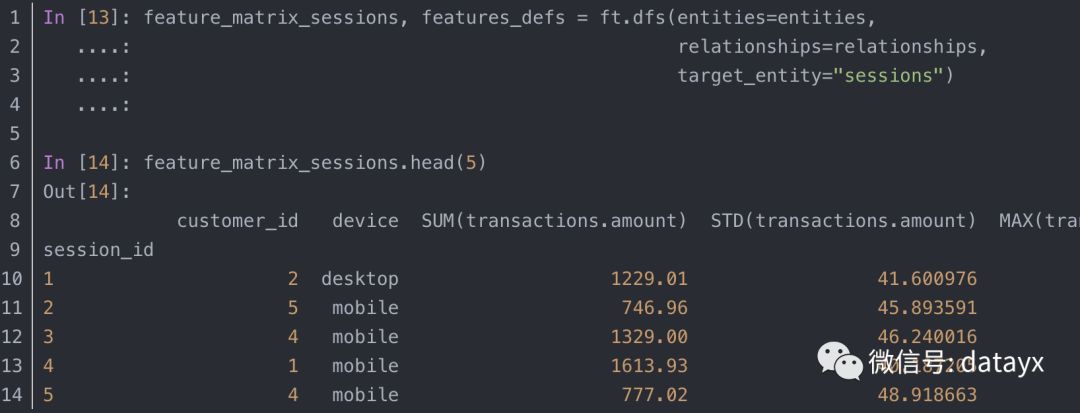
Task: Click the device column header
Action: [x=365, y=221]
